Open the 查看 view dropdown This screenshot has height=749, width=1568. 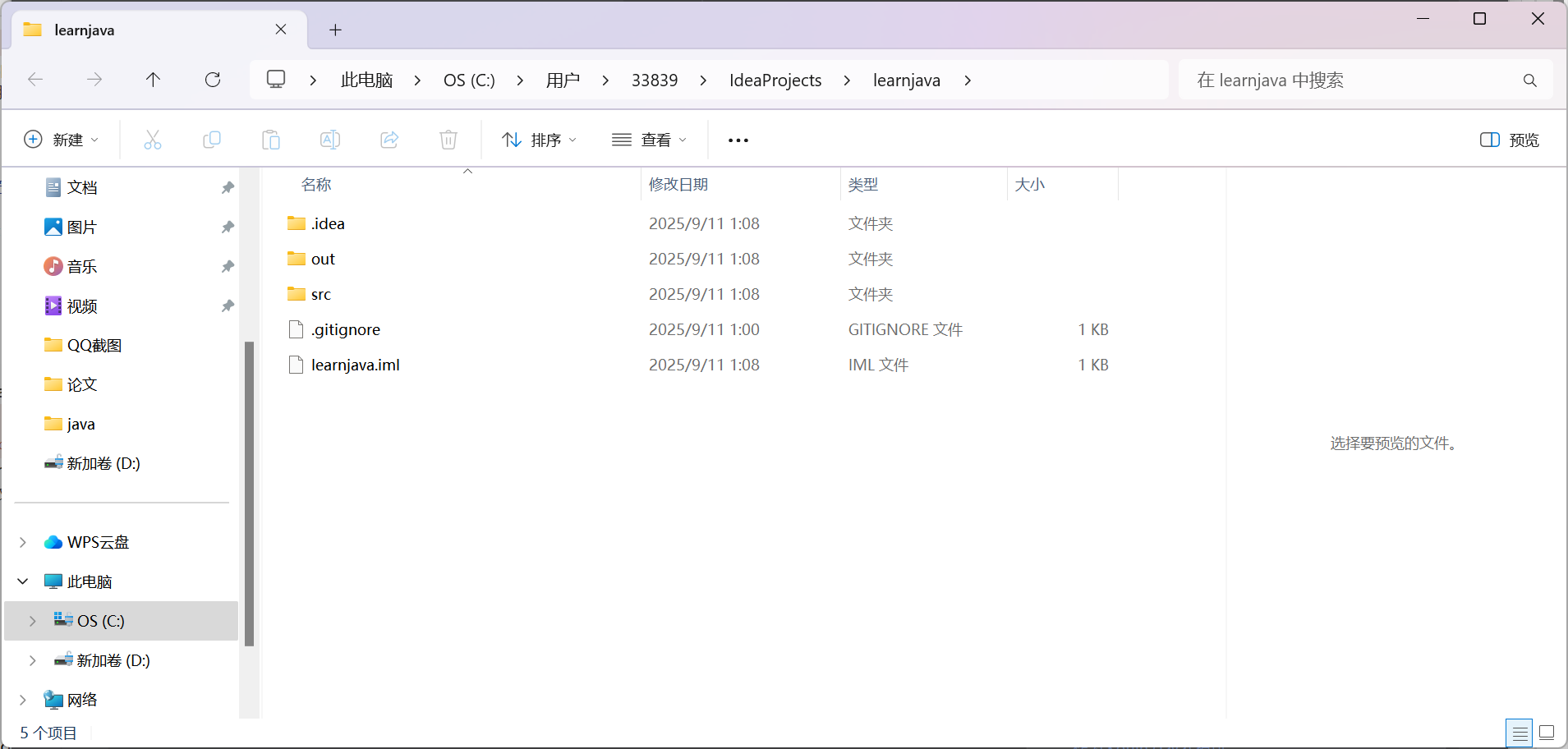coord(649,139)
